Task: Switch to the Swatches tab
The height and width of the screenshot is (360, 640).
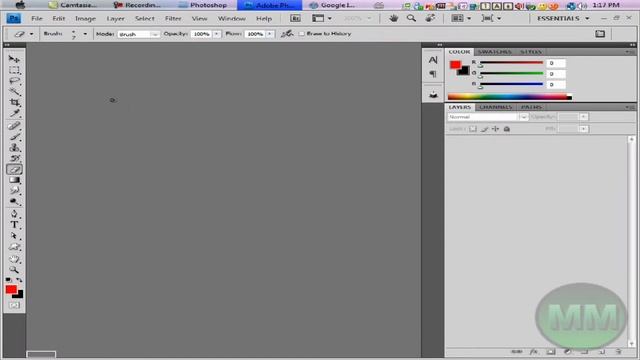Action: click(494, 52)
